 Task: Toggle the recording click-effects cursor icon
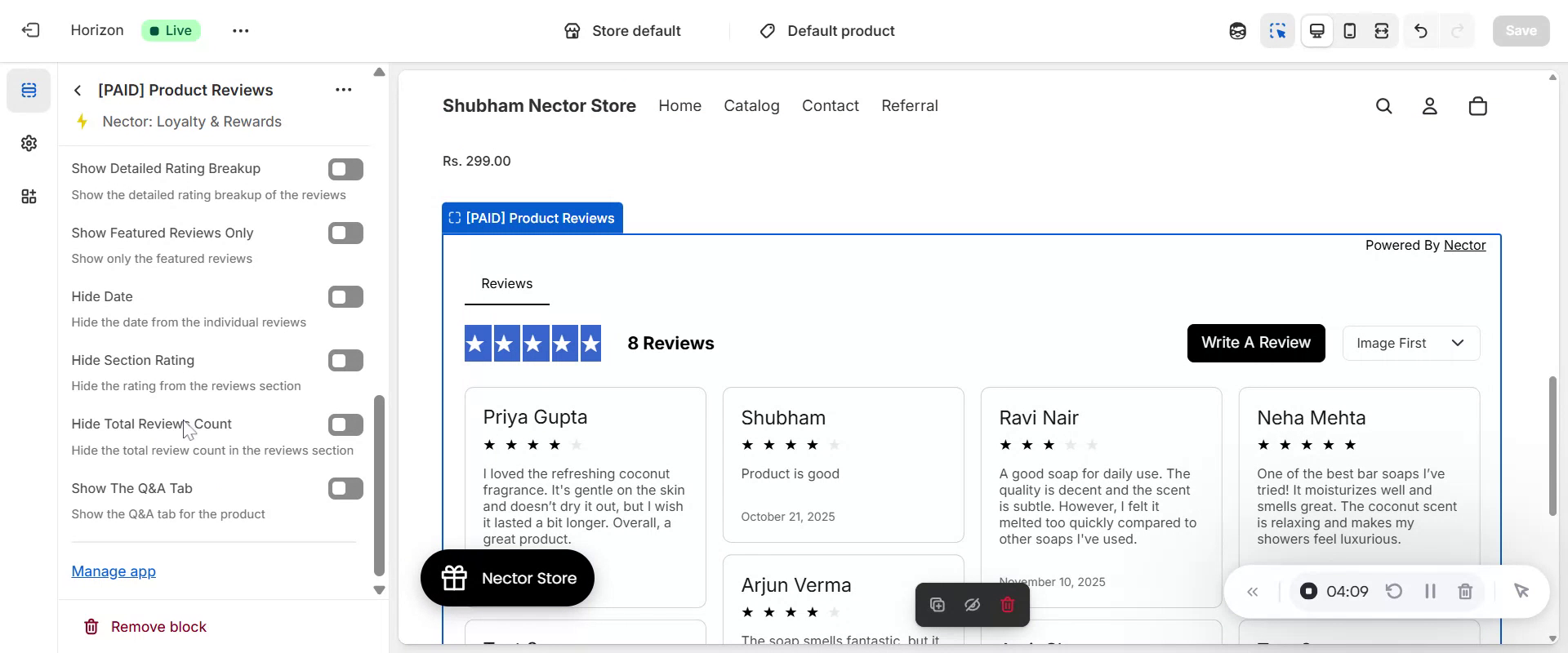point(1521,591)
